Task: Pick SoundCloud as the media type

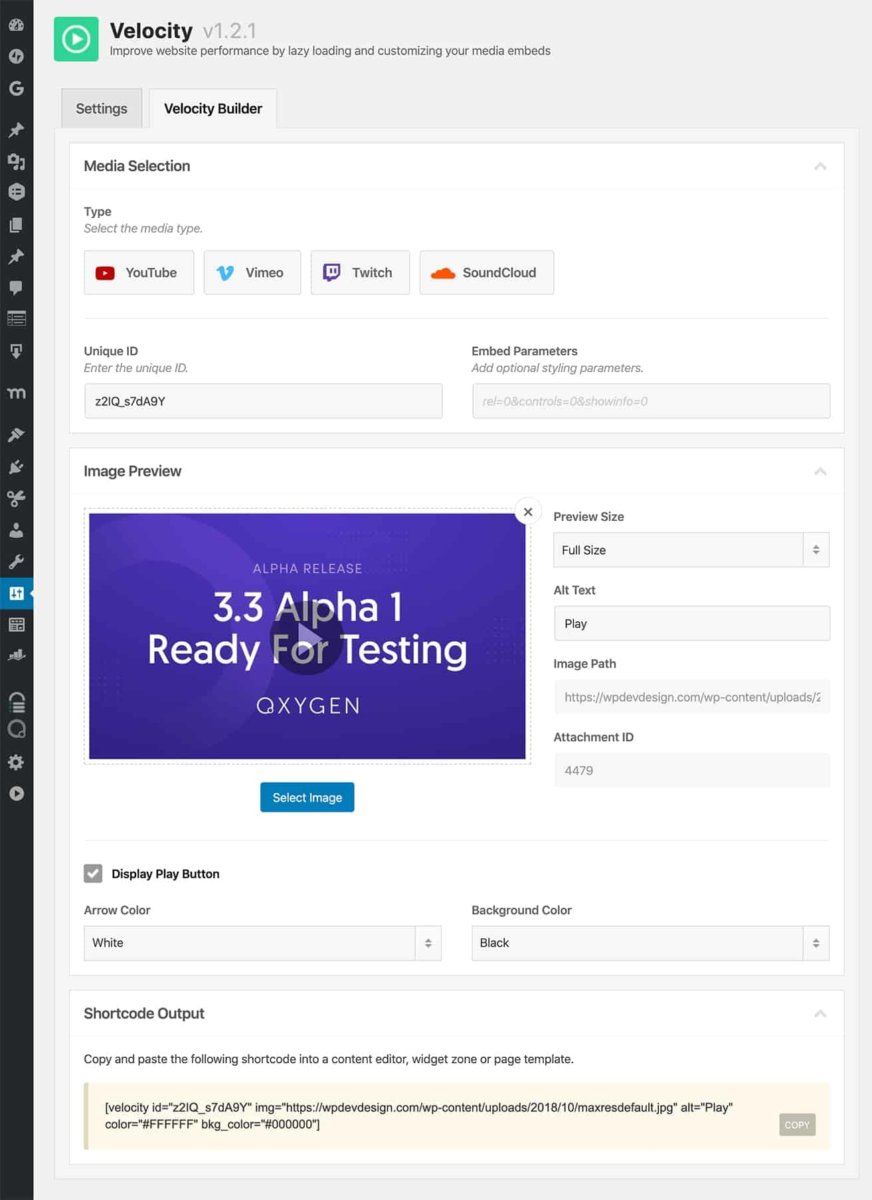Action: [486, 273]
